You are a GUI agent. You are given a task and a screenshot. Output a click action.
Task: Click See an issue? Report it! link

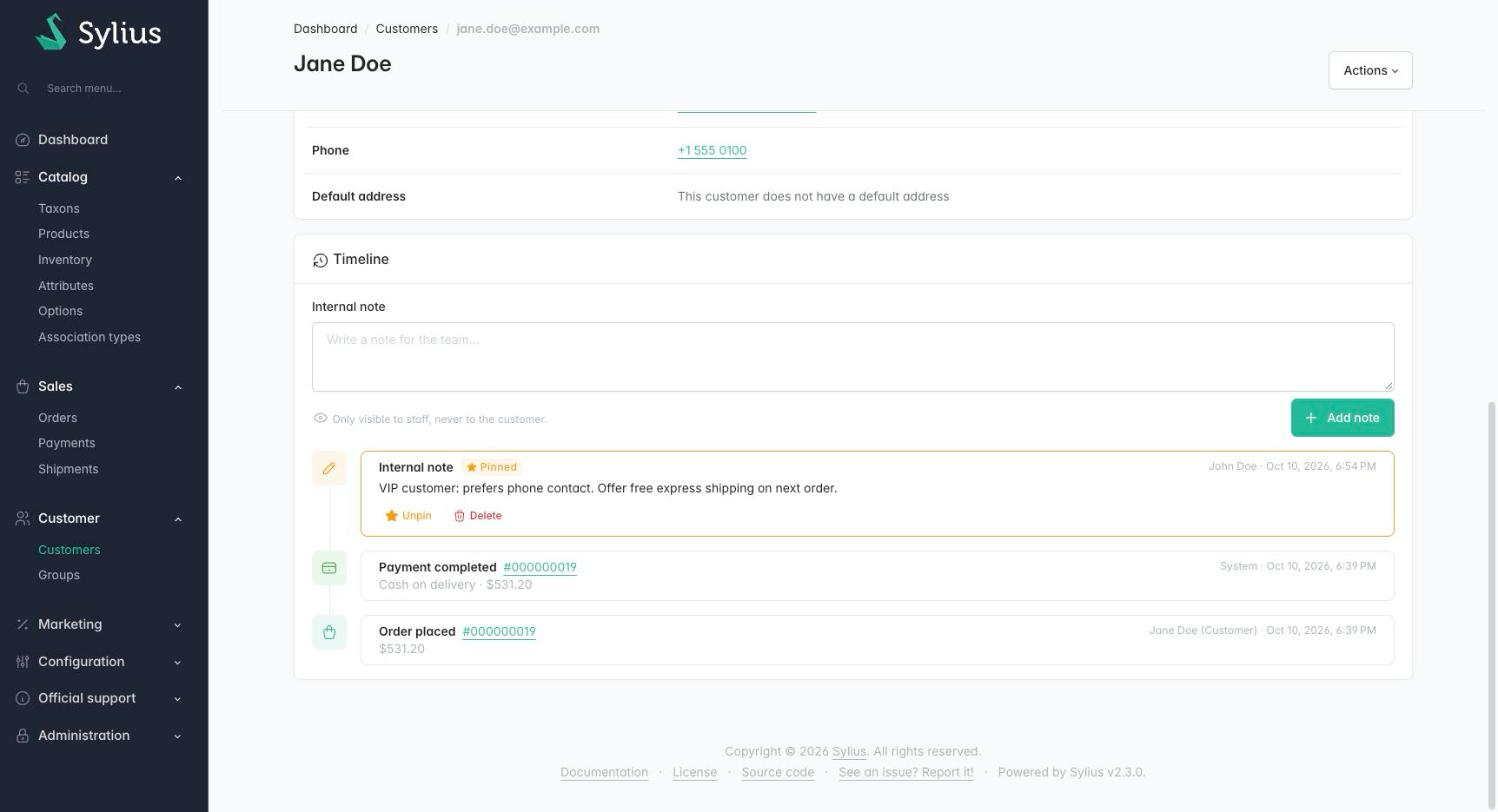[x=906, y=773]
